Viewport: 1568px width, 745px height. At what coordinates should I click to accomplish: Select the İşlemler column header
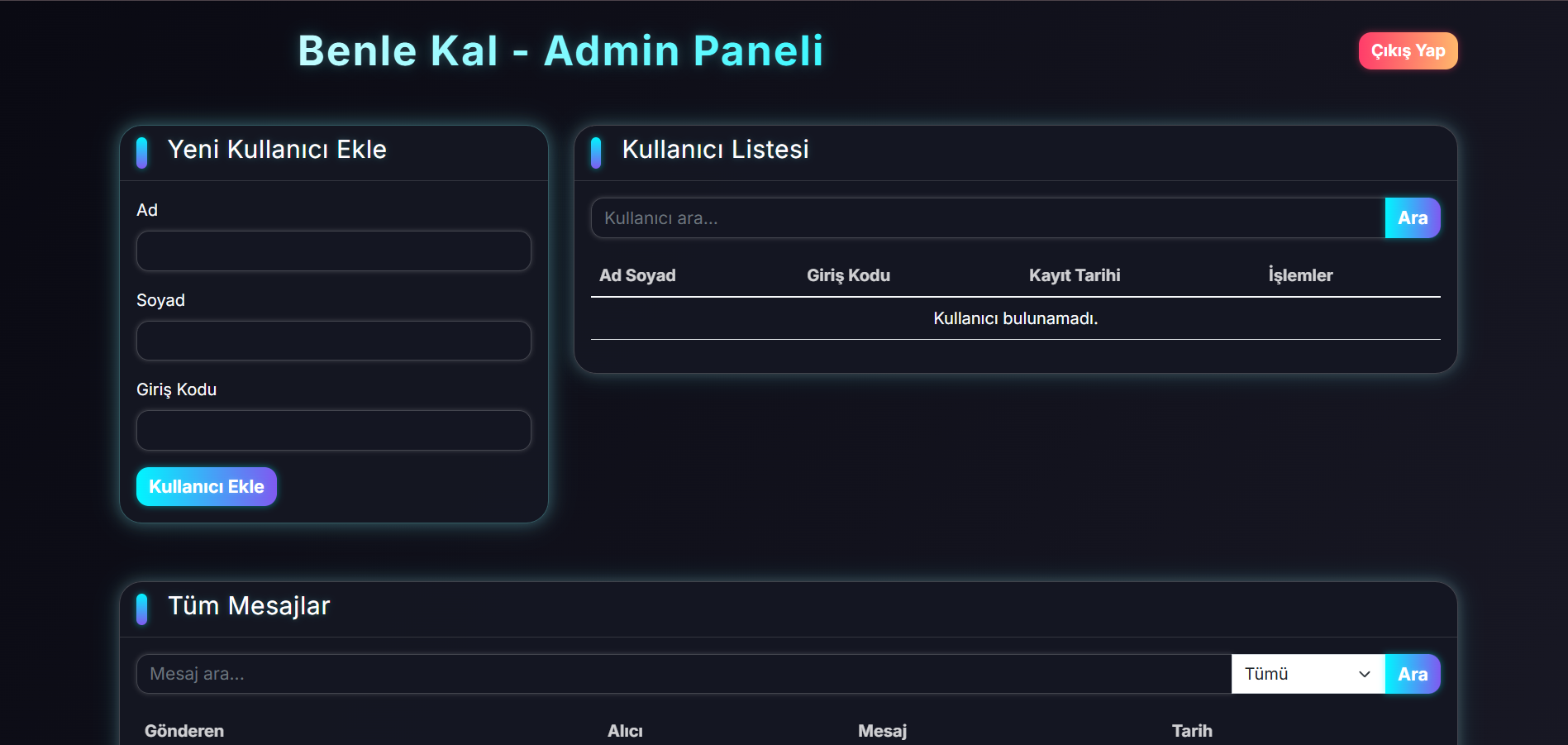1300,275
